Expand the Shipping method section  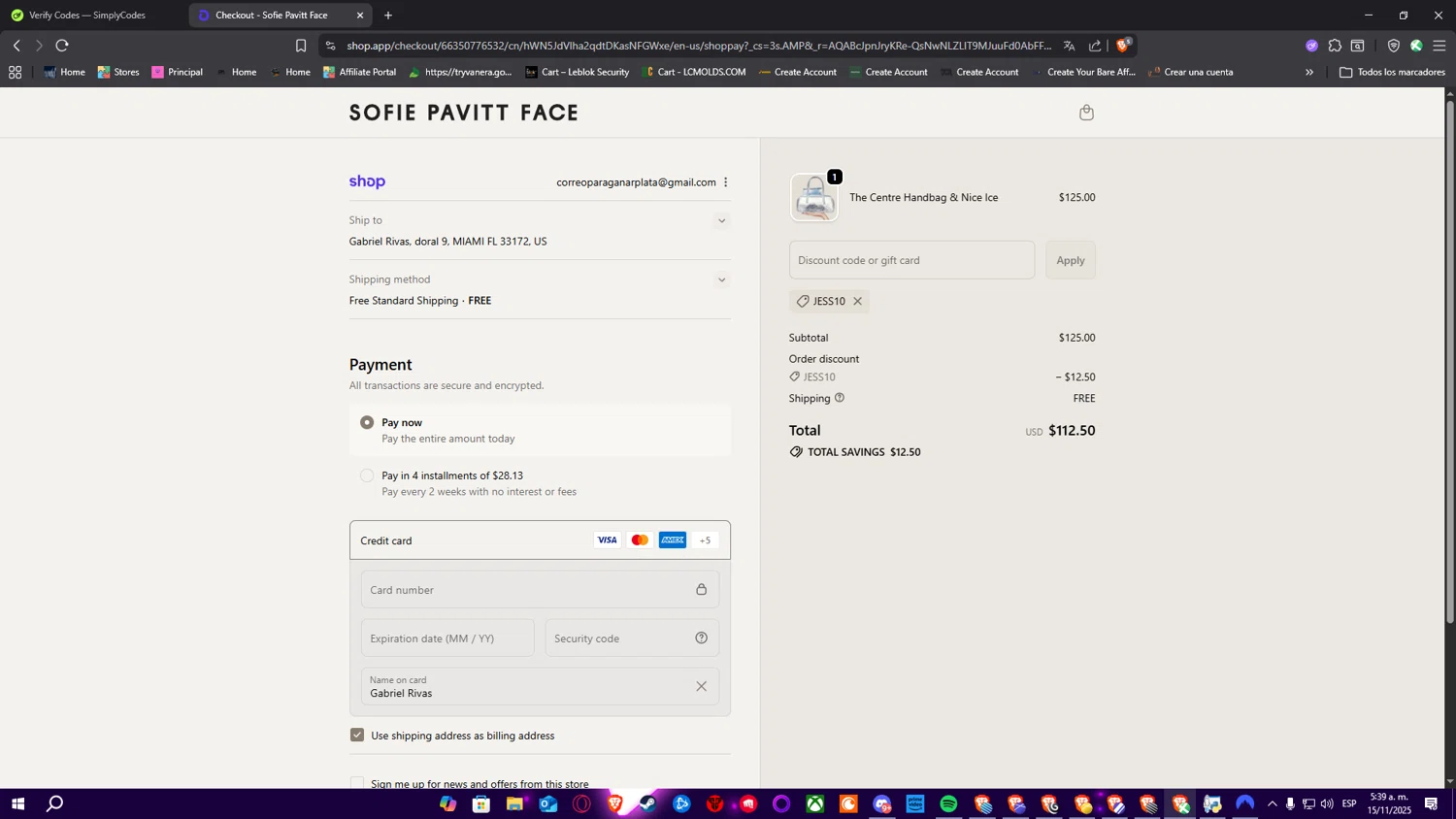(721, 280)
